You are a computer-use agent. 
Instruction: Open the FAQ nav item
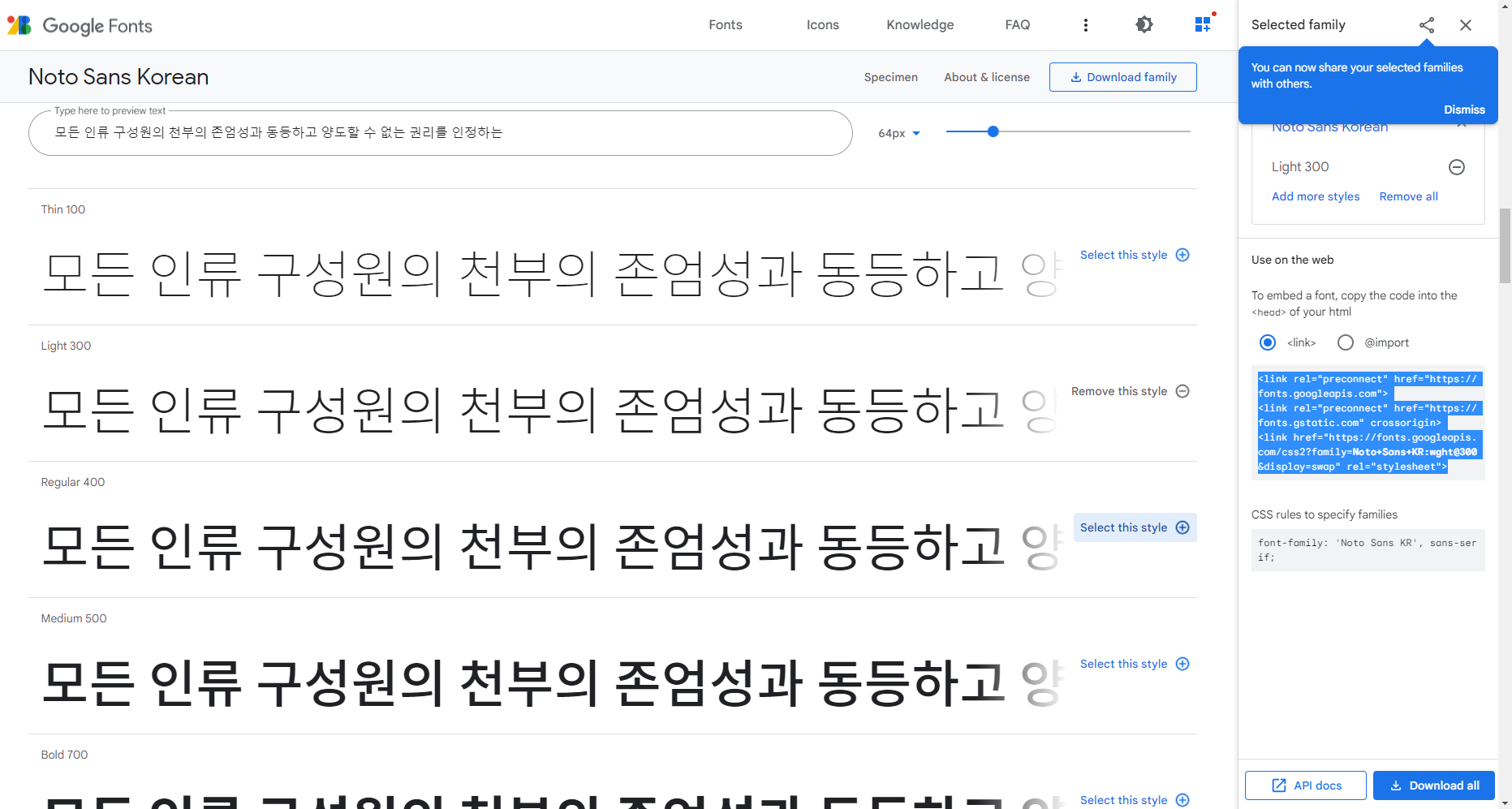coord(1018,25)
